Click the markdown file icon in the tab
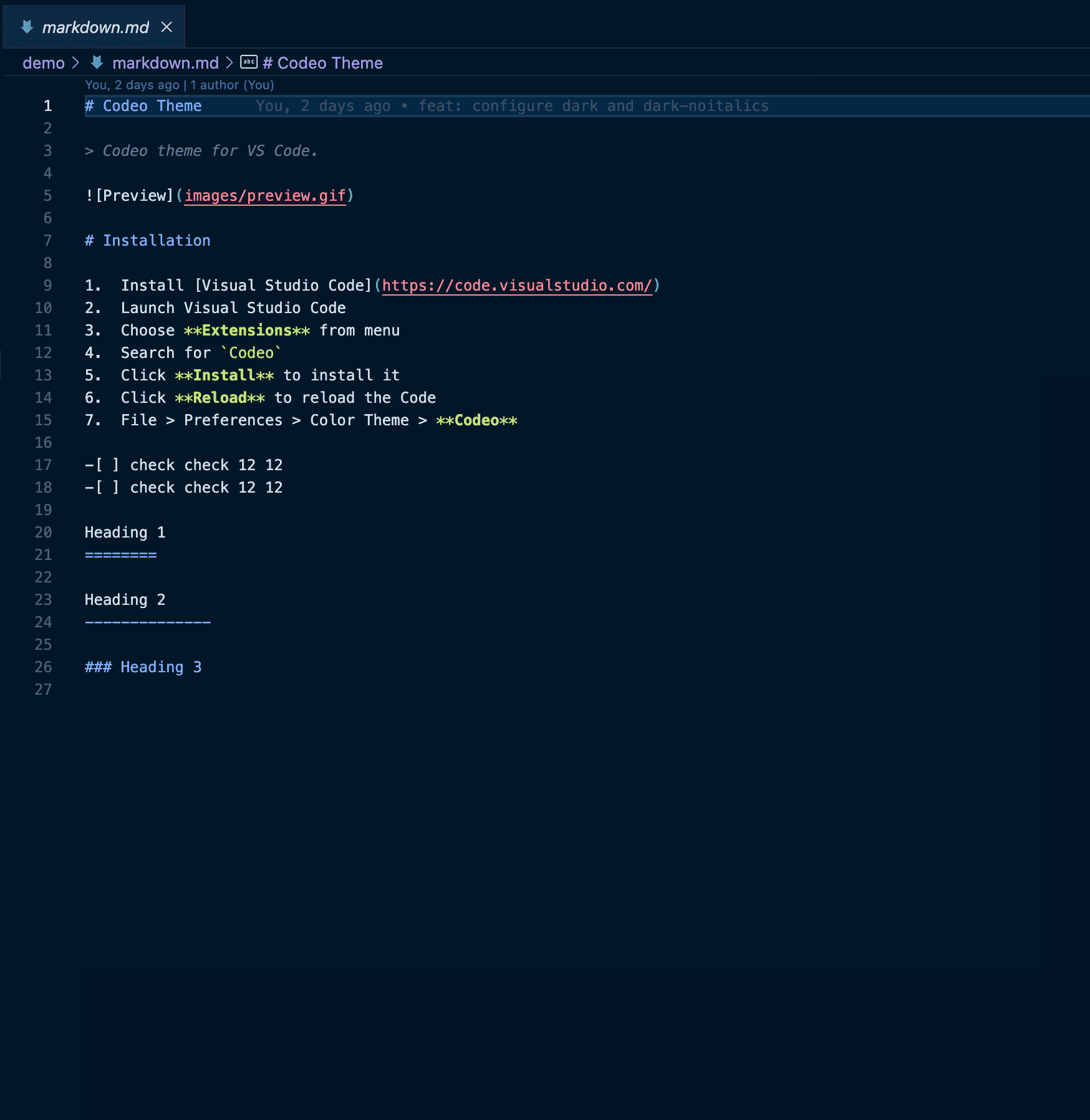The image size is (1090, 1120). [27, 27]
